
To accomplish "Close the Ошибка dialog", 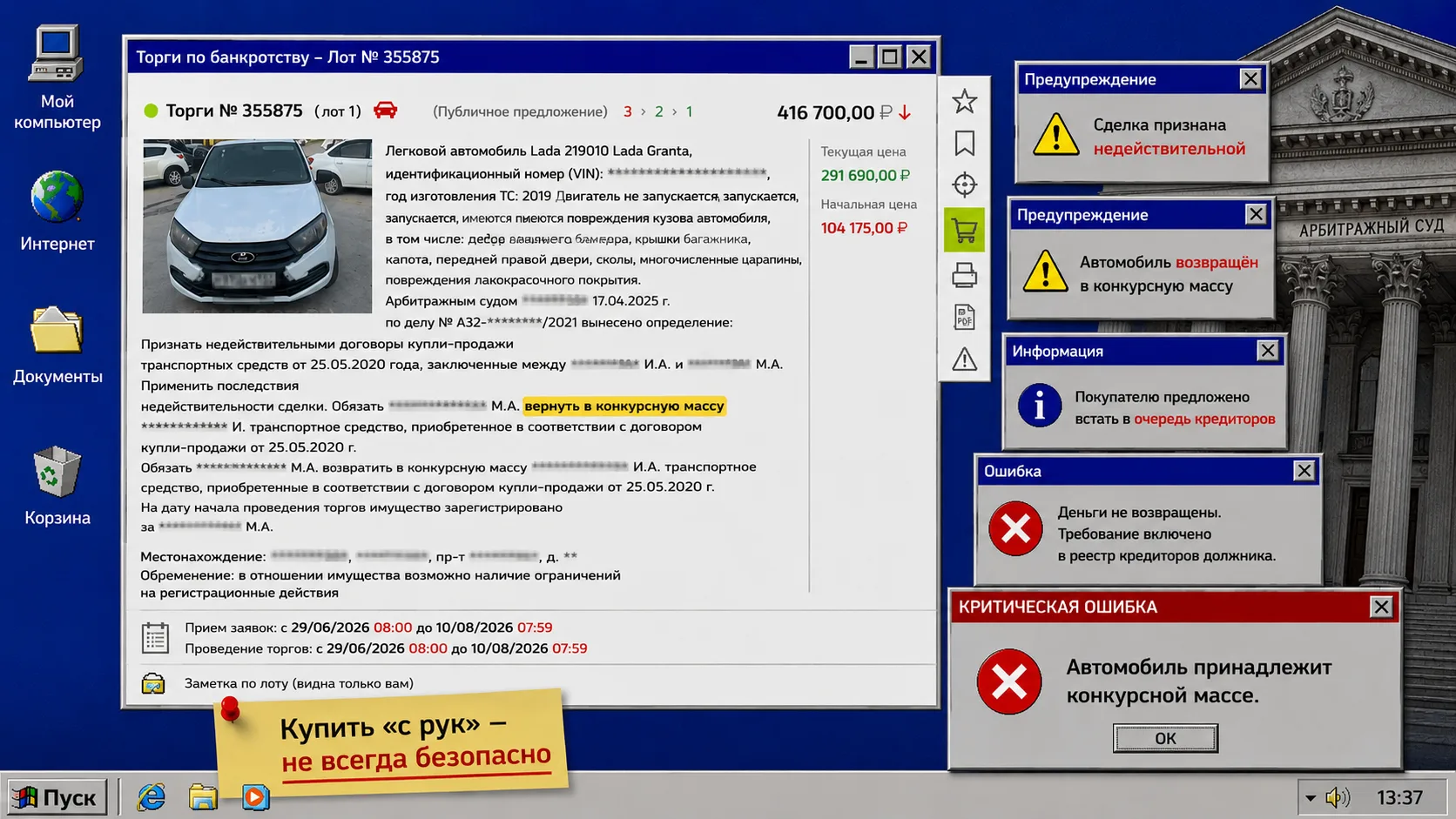I will pyautogui.click(x=1304, y=471).
